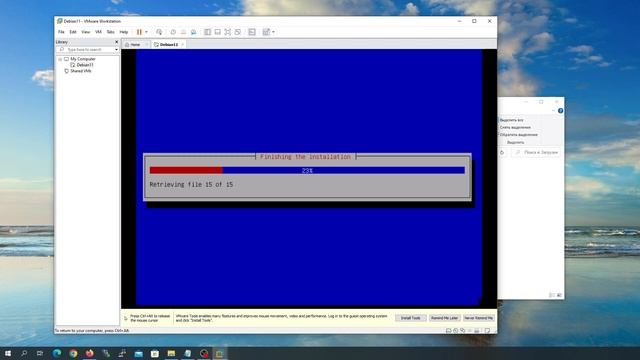Click the message log status icon

pos(487,331)
